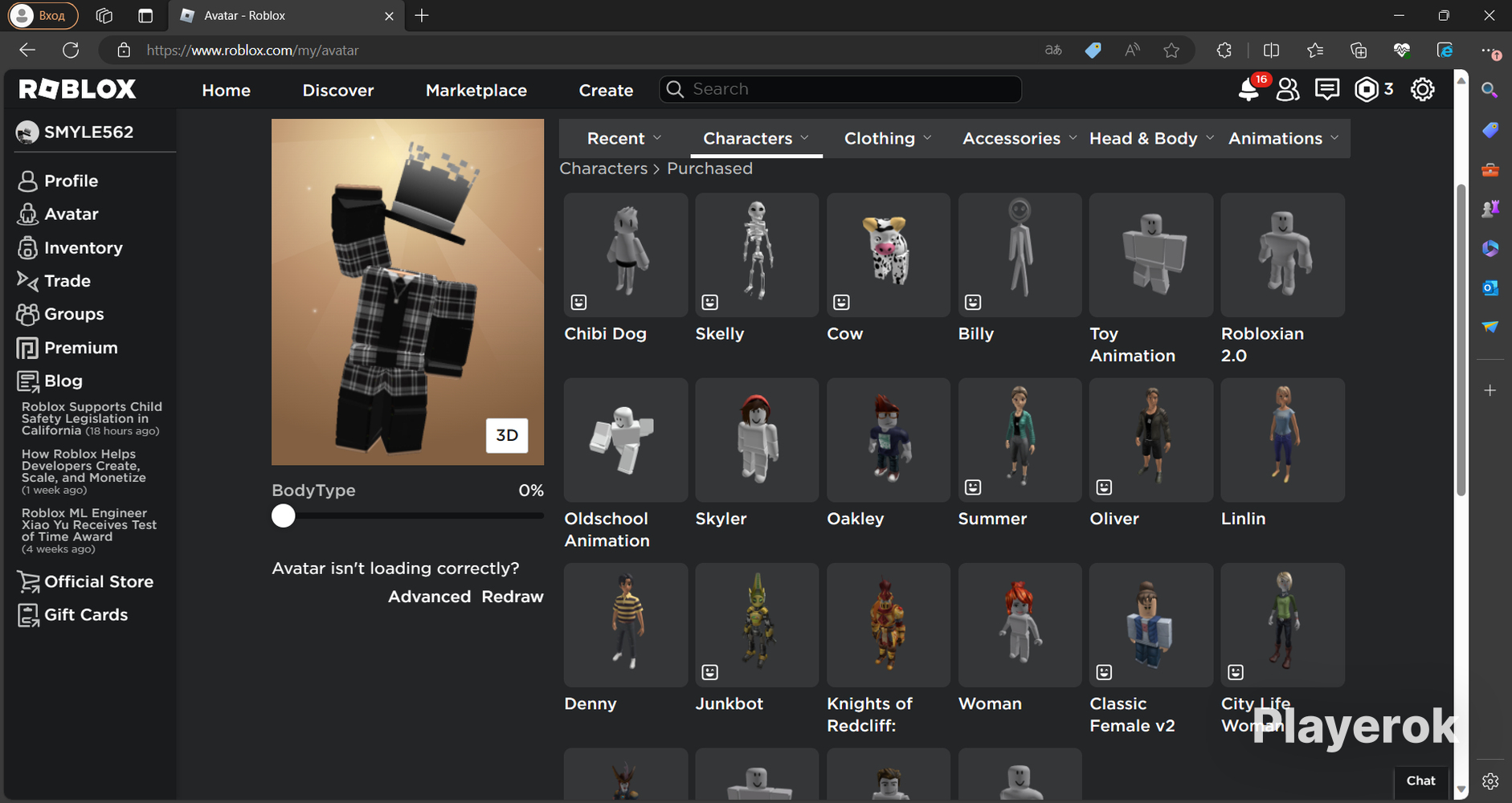
Task: Click the BodyType slider handle
Action: 283,516
